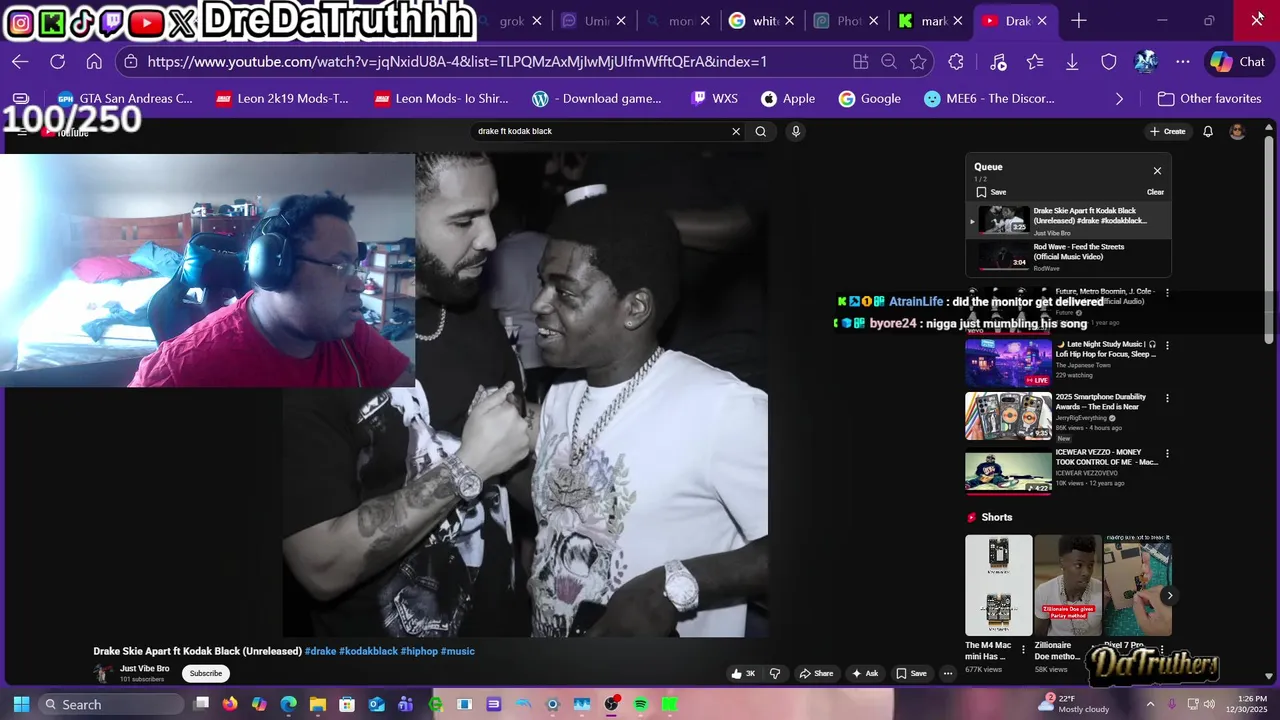Clear the YouTube search query
Image resolution: width=1280 pixels, height=720 pixels.
click(736, 131)
